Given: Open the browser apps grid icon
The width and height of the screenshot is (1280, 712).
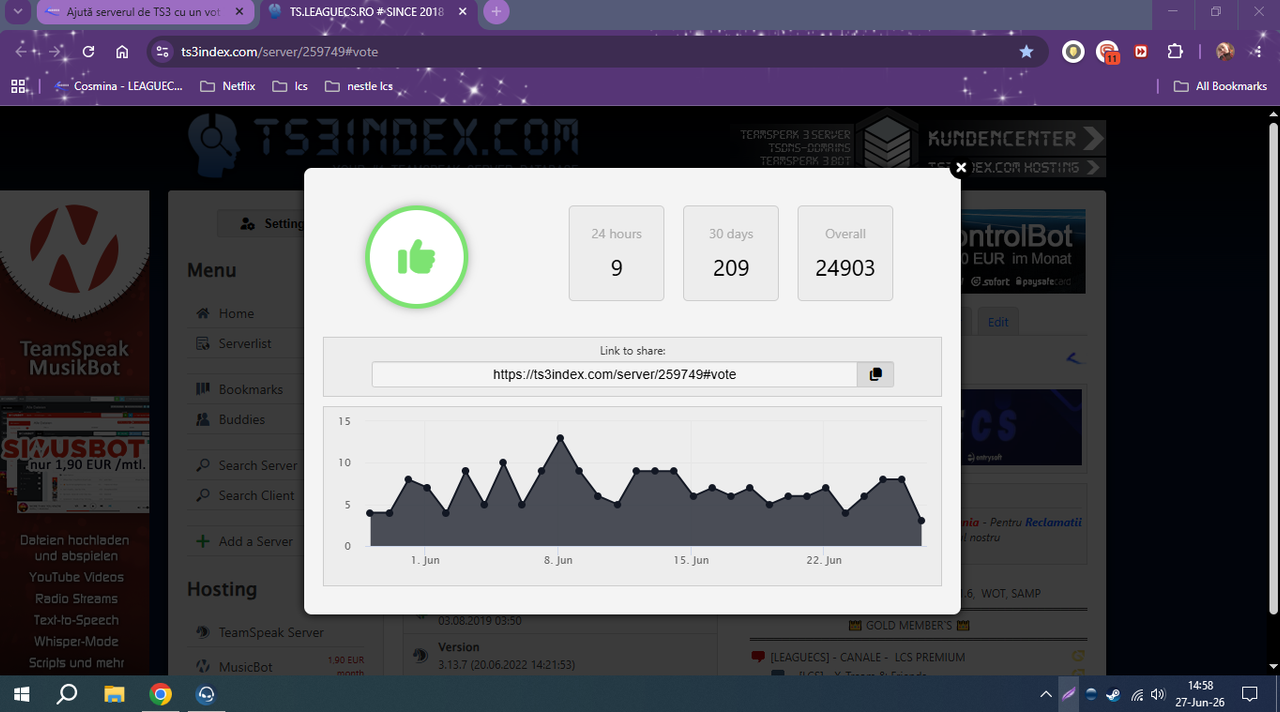Looking at the screenshot, I should point(18,86).
